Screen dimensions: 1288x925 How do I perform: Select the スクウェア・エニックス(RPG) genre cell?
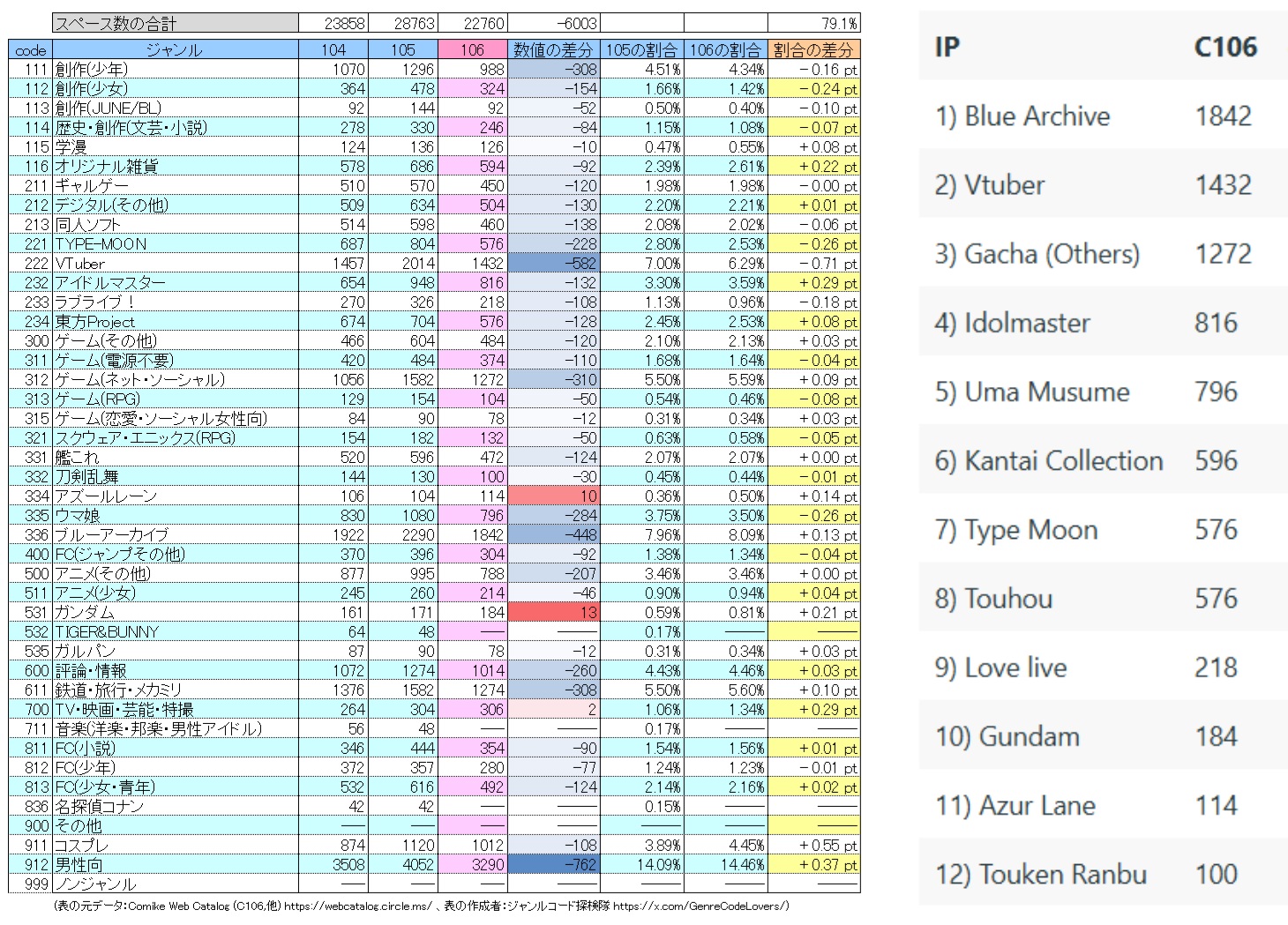pyautogui.click(x=175, y=437)
